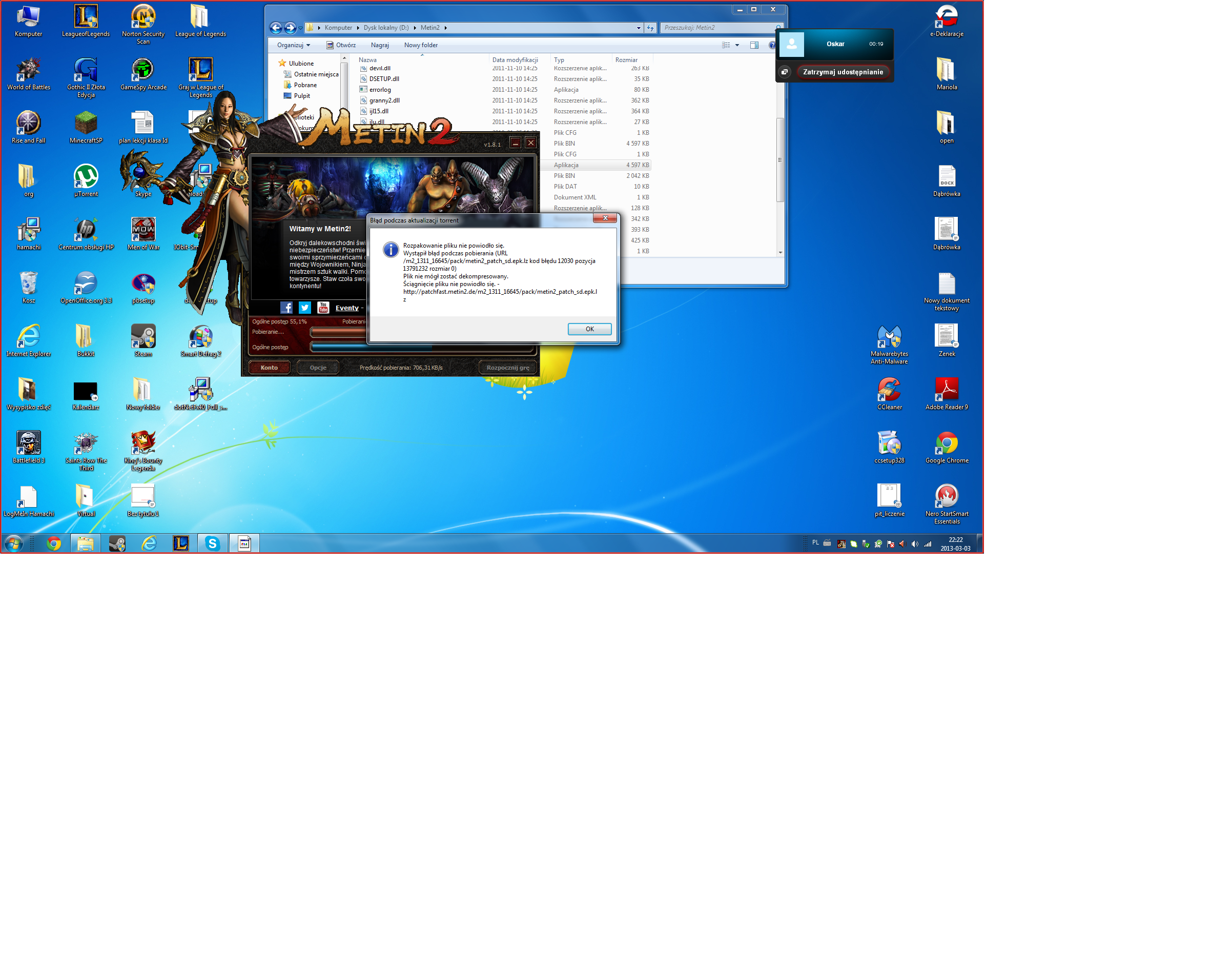Open Steam from the taskbar
Image resolution: width=1232 pixels, height=969 pixels.
pyautogui.click(x=117, y=543)
